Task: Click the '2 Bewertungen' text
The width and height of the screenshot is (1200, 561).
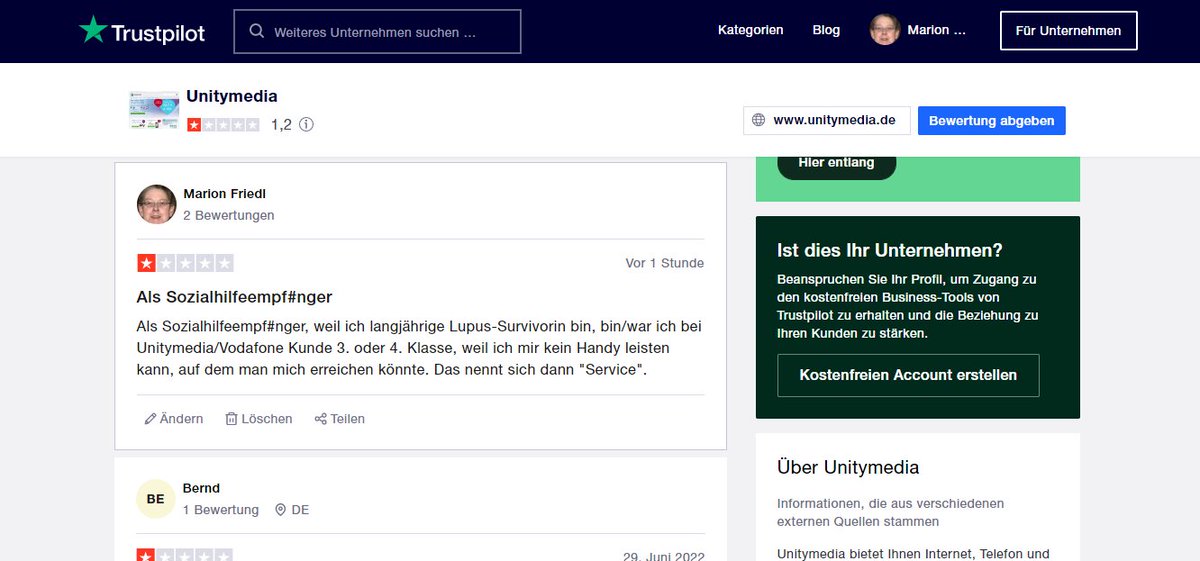Action: (x=228, y=215)
